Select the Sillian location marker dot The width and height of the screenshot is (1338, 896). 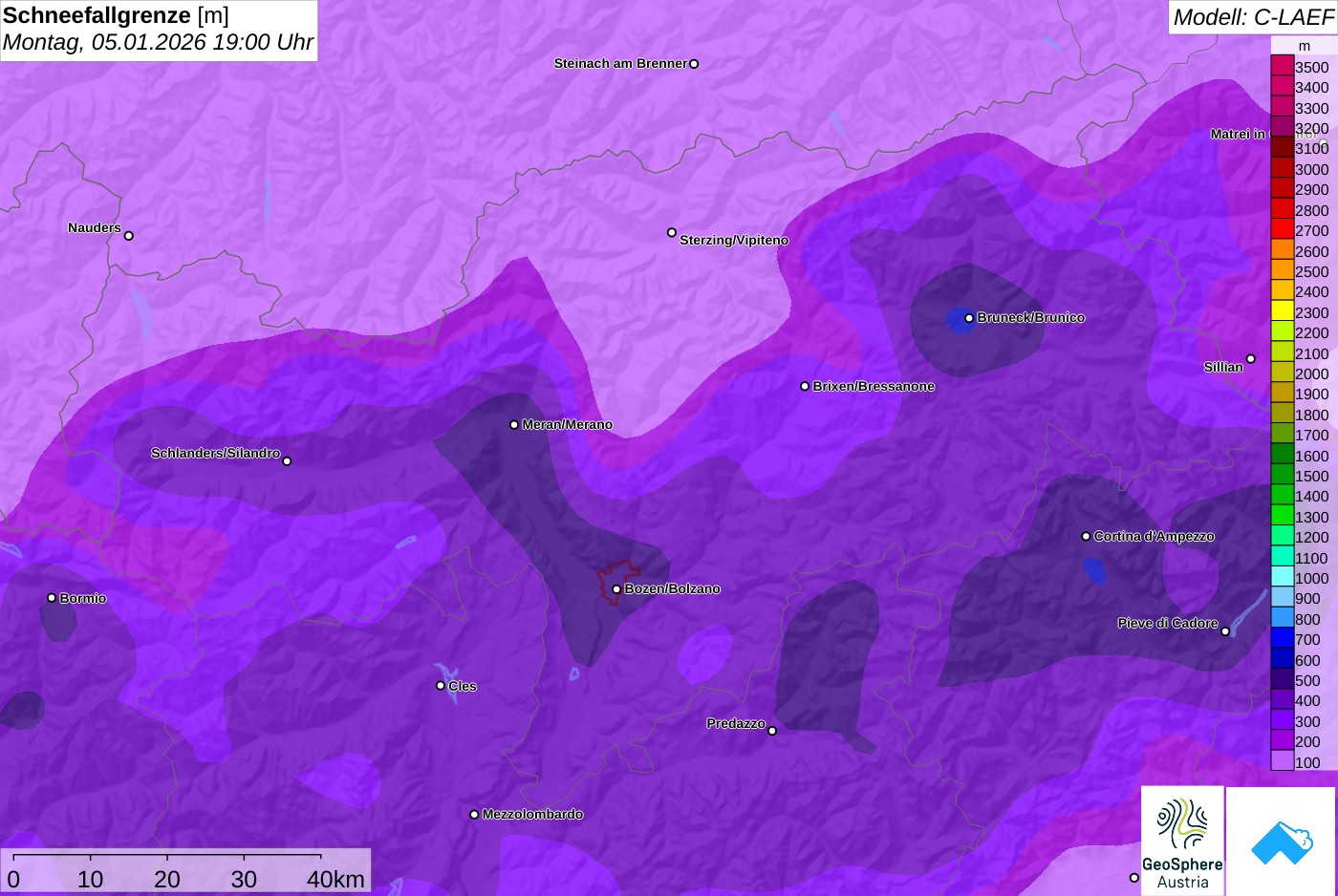pyautogui.click(x=1251, y=359)
